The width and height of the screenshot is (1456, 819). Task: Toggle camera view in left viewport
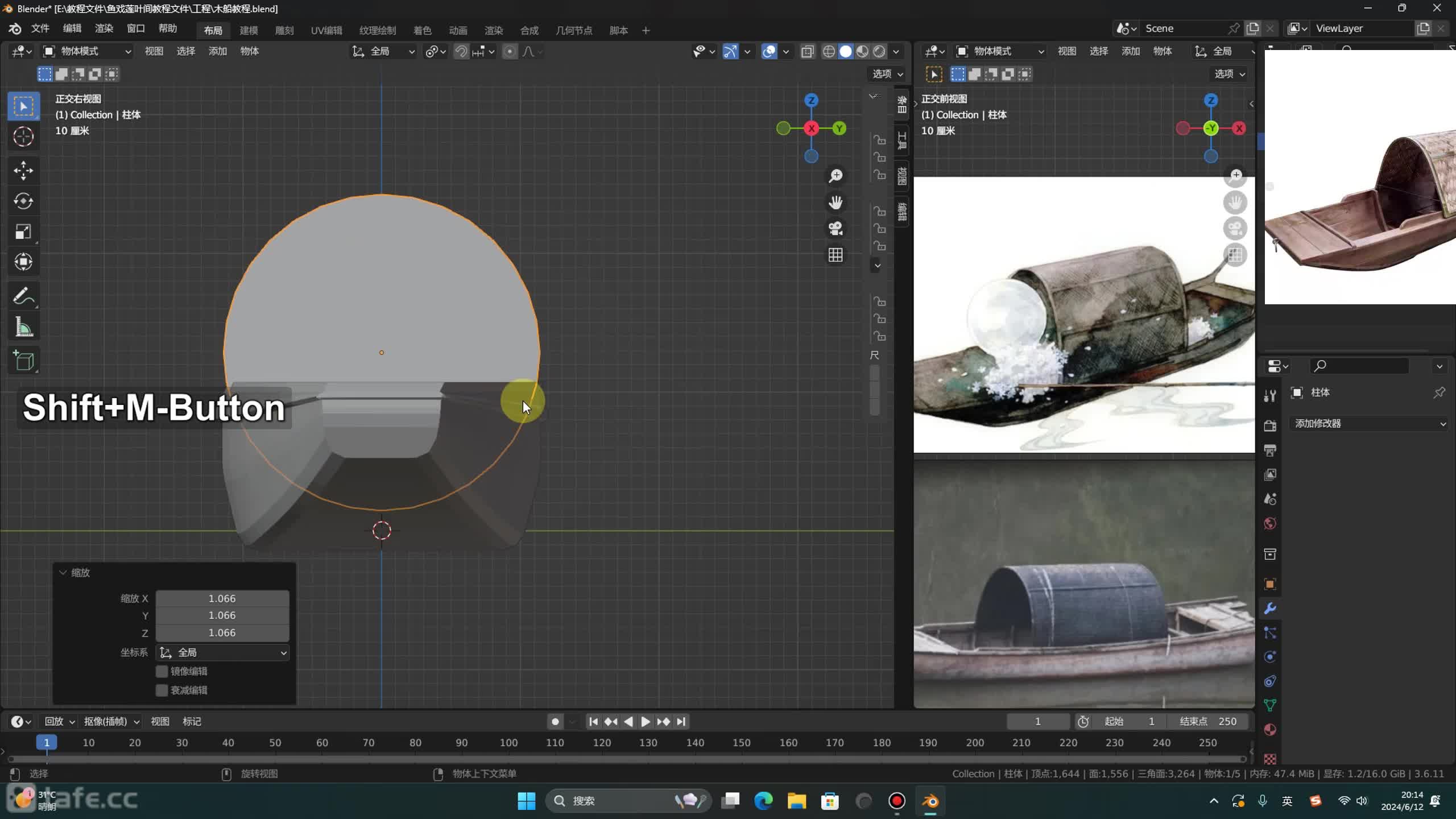click(x=835, y=229)
